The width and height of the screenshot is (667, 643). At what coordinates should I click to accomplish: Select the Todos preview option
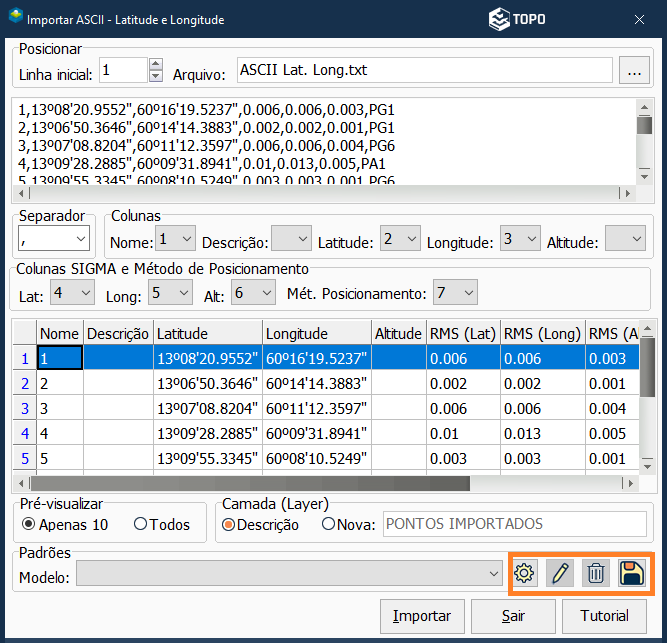point(140,524)
